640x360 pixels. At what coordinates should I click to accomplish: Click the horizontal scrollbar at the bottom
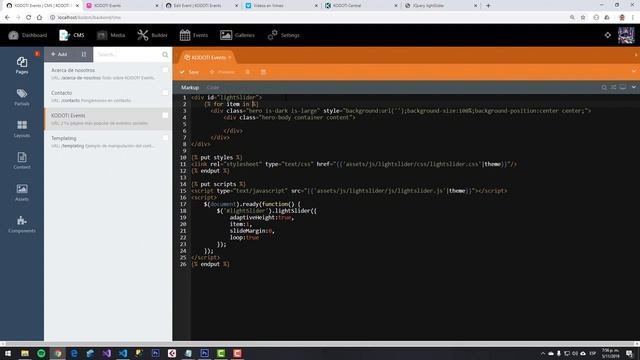(320, 344)
